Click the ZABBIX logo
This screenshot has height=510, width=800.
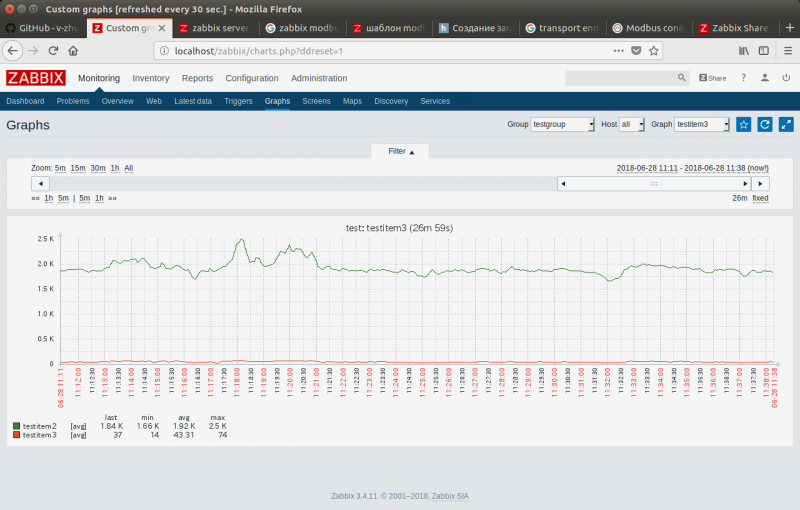[36, 78]
